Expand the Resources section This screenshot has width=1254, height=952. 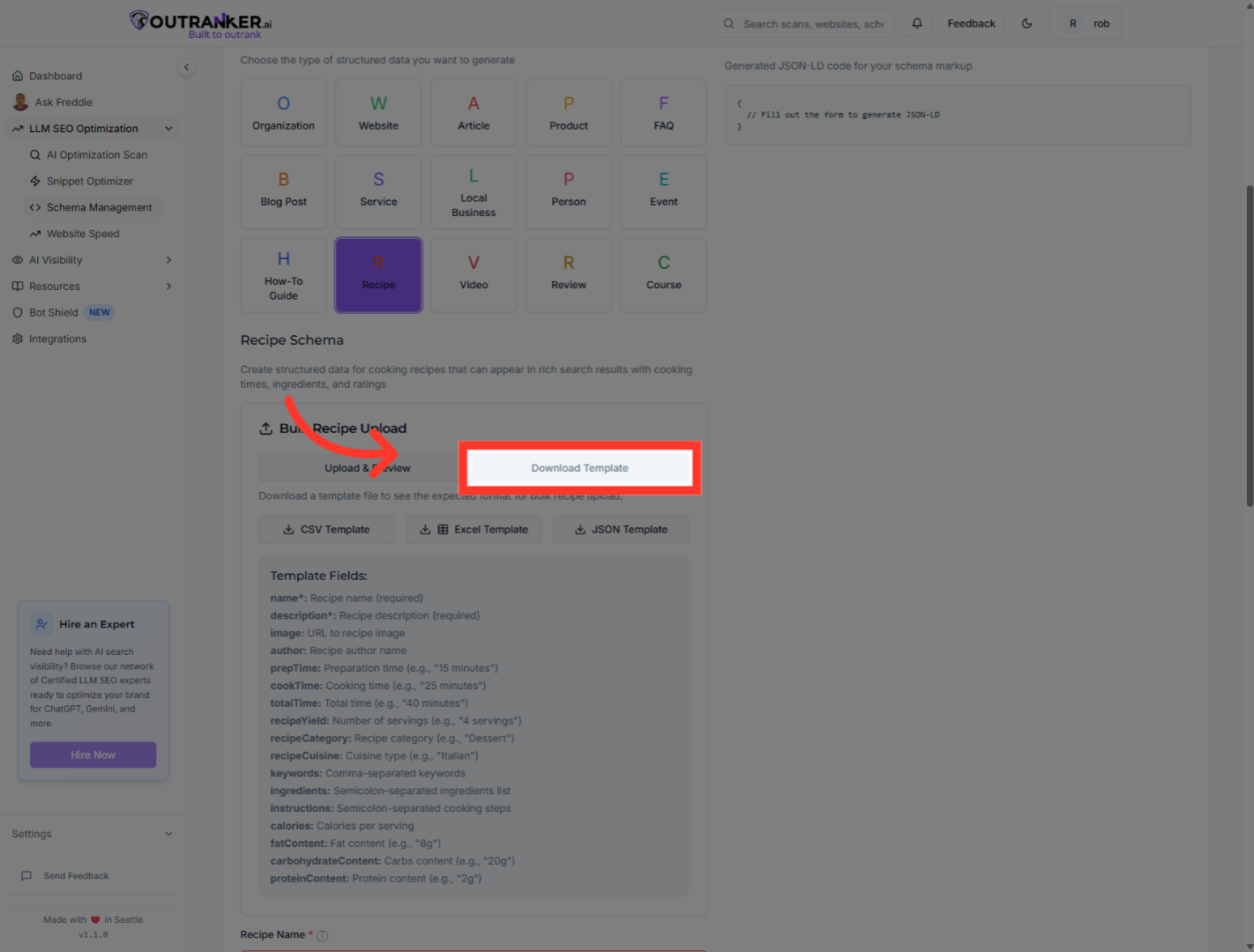point(93,286)
